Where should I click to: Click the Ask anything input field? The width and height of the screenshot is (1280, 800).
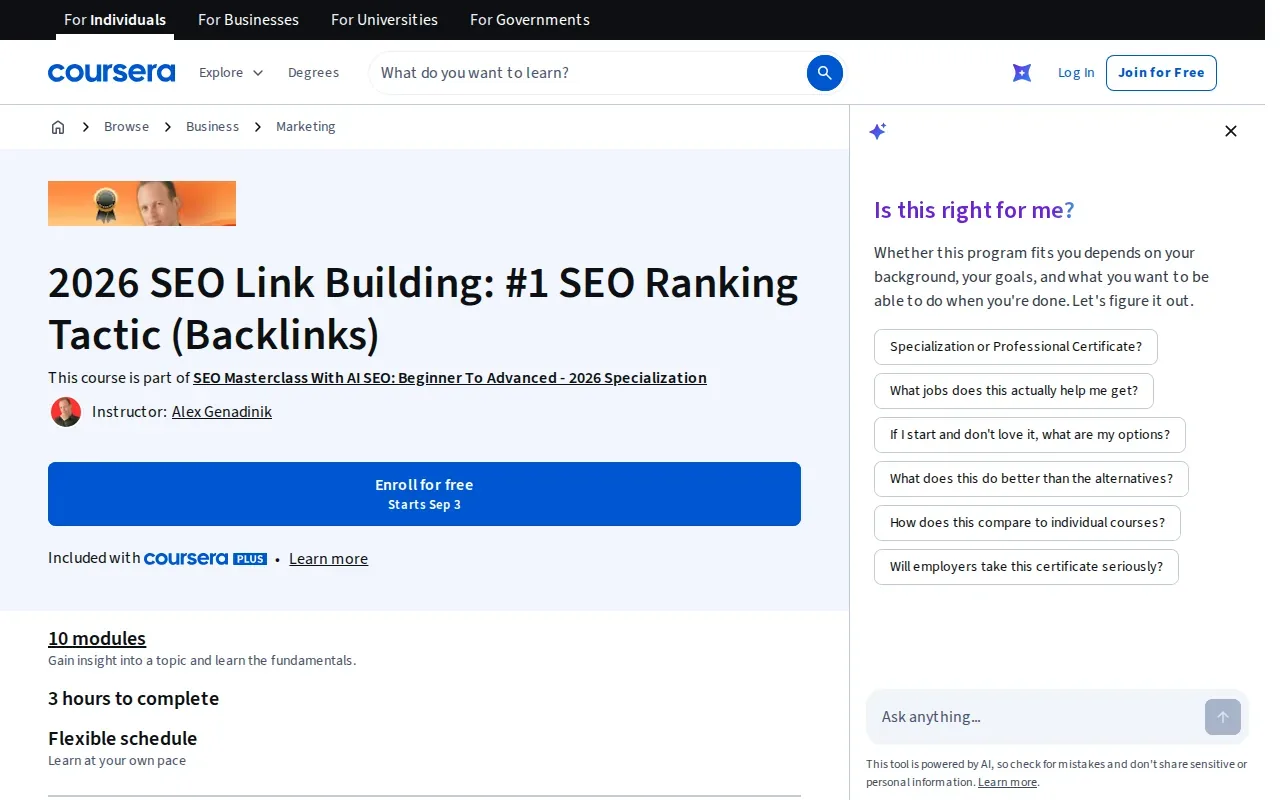1035,717
